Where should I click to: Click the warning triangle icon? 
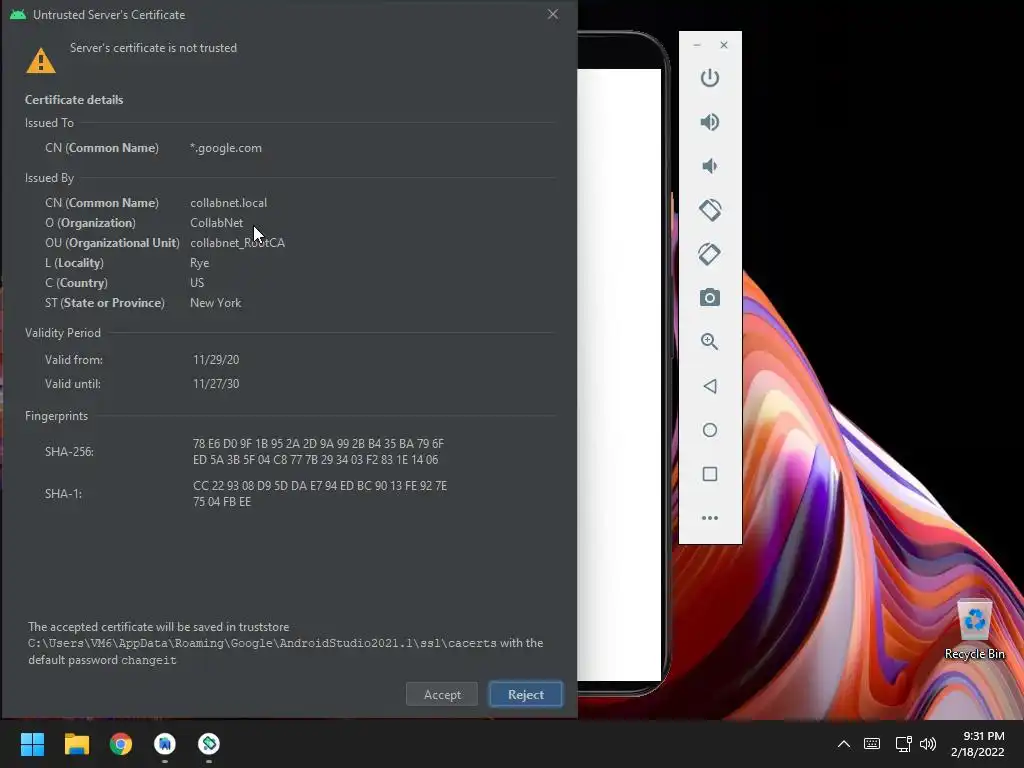click(40, 61)
